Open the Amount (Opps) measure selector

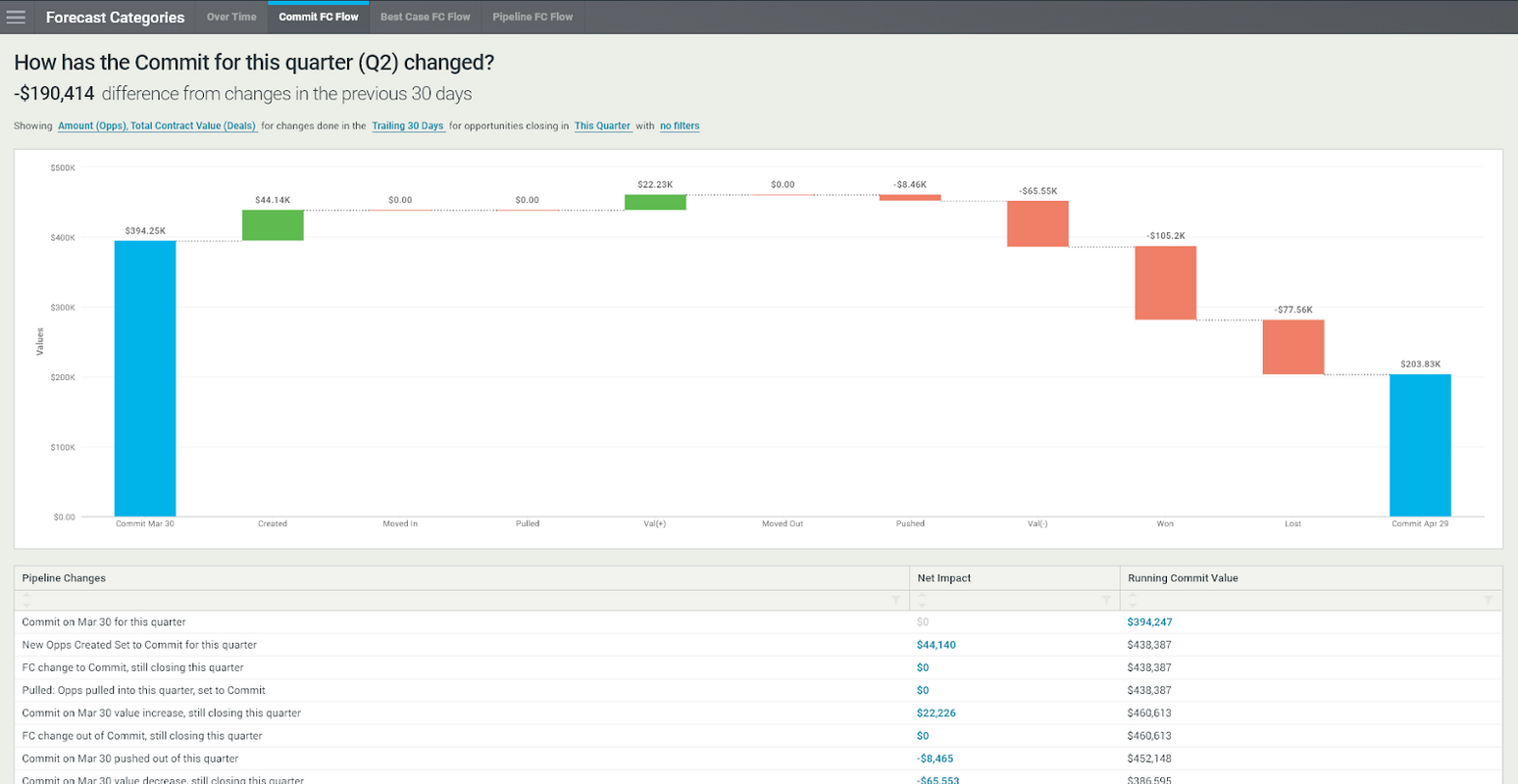point(157,125)
